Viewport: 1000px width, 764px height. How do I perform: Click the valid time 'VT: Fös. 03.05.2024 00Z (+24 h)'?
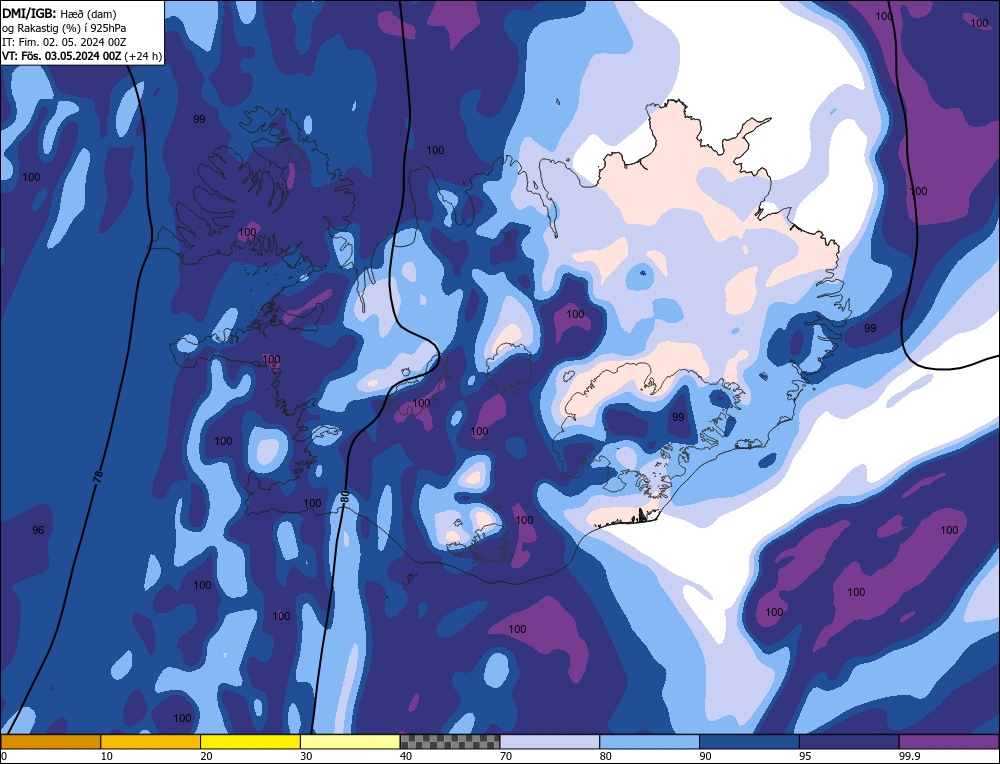(82, 56)
